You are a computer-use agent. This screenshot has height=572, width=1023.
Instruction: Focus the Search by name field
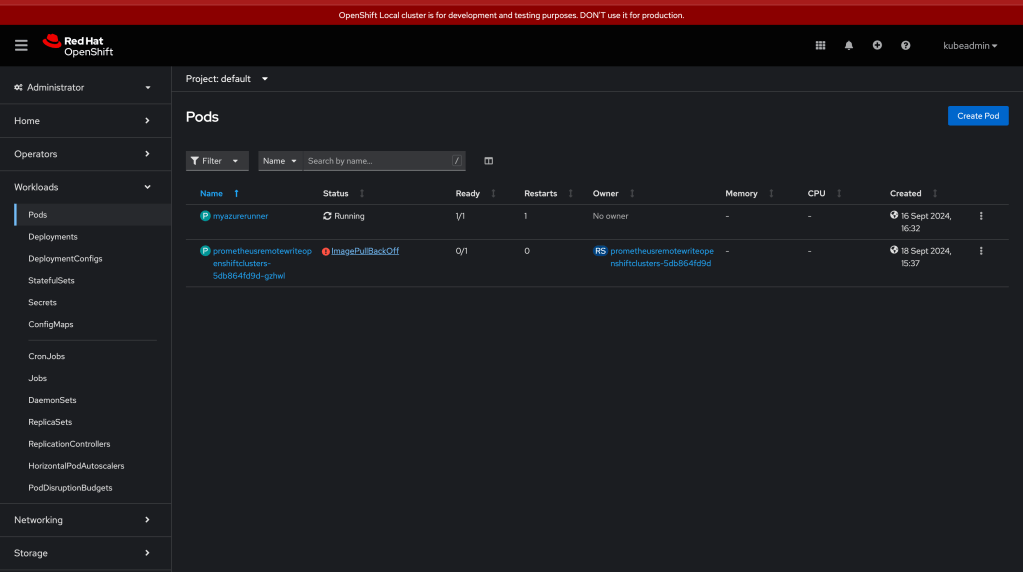pos(378,161)
